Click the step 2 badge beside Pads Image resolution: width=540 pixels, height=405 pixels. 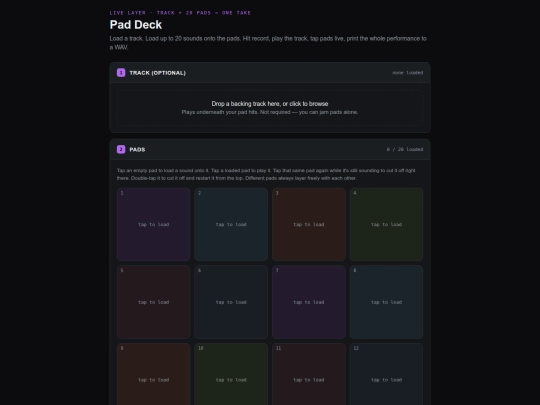(x=121, y=149)
